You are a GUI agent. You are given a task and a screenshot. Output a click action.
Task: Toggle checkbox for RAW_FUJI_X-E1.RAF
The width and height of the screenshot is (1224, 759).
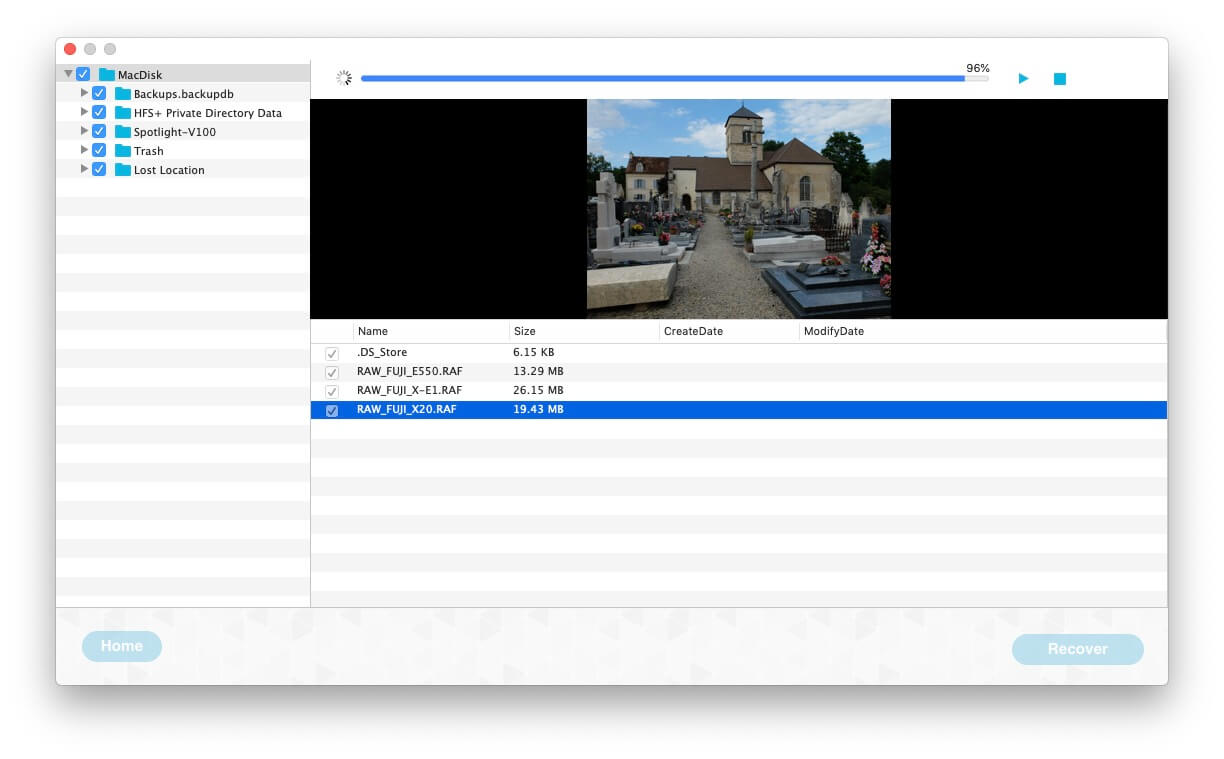[x=332, y=391]
